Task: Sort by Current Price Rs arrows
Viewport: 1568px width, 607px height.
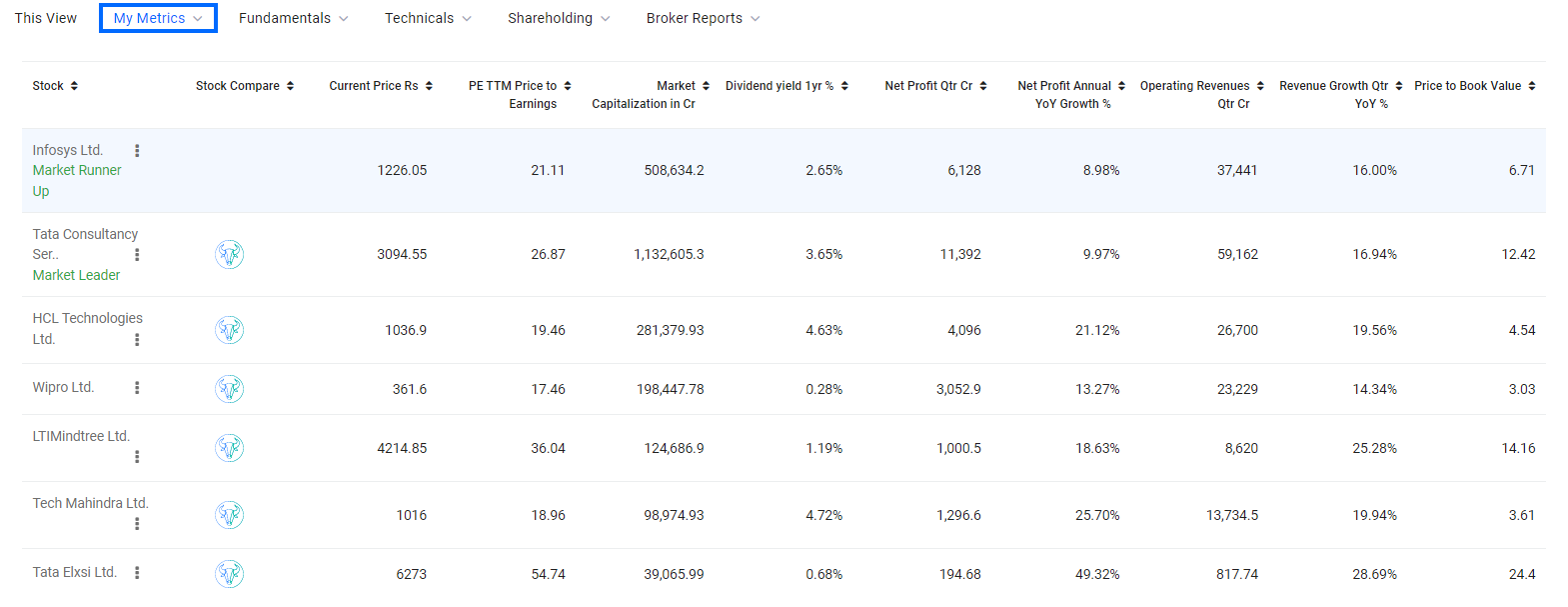Action: coord(429,86)
